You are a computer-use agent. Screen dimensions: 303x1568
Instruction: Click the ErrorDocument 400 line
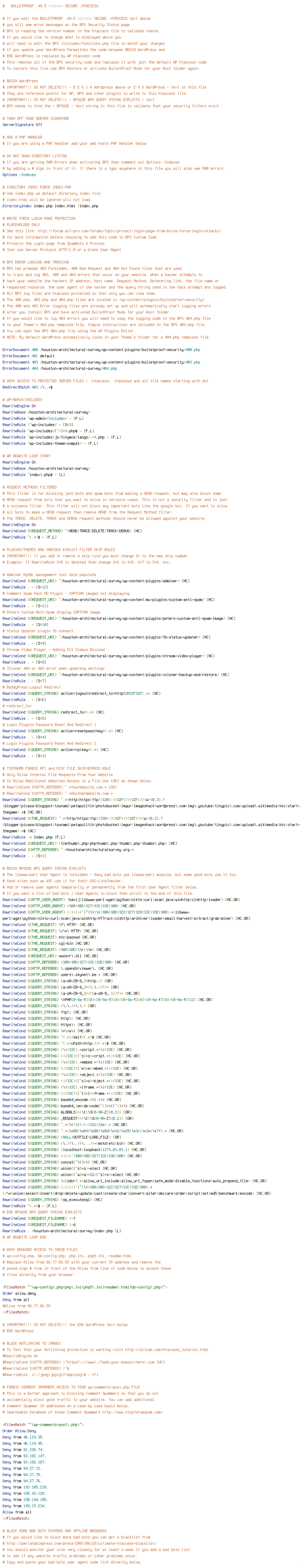[x=101, y=350]
